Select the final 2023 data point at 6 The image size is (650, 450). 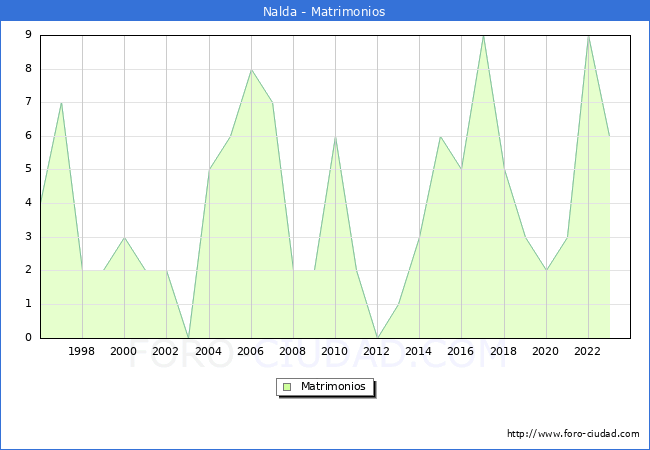[x=609, y=136]
